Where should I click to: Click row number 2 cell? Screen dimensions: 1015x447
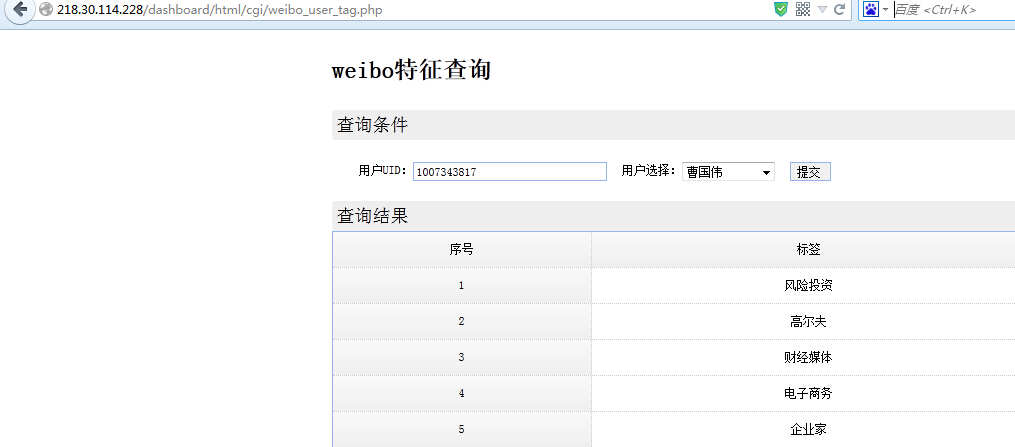click(x=462, y=322)
